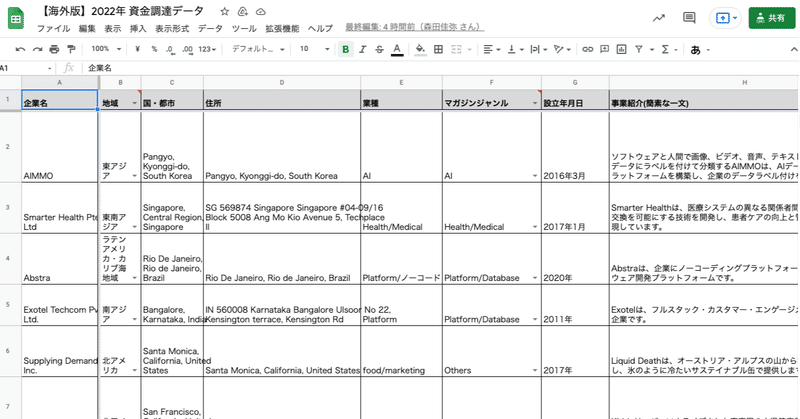The height and width of the screenshot is (419, 800).
Task: Insert a chart
Action: point(621,50)
